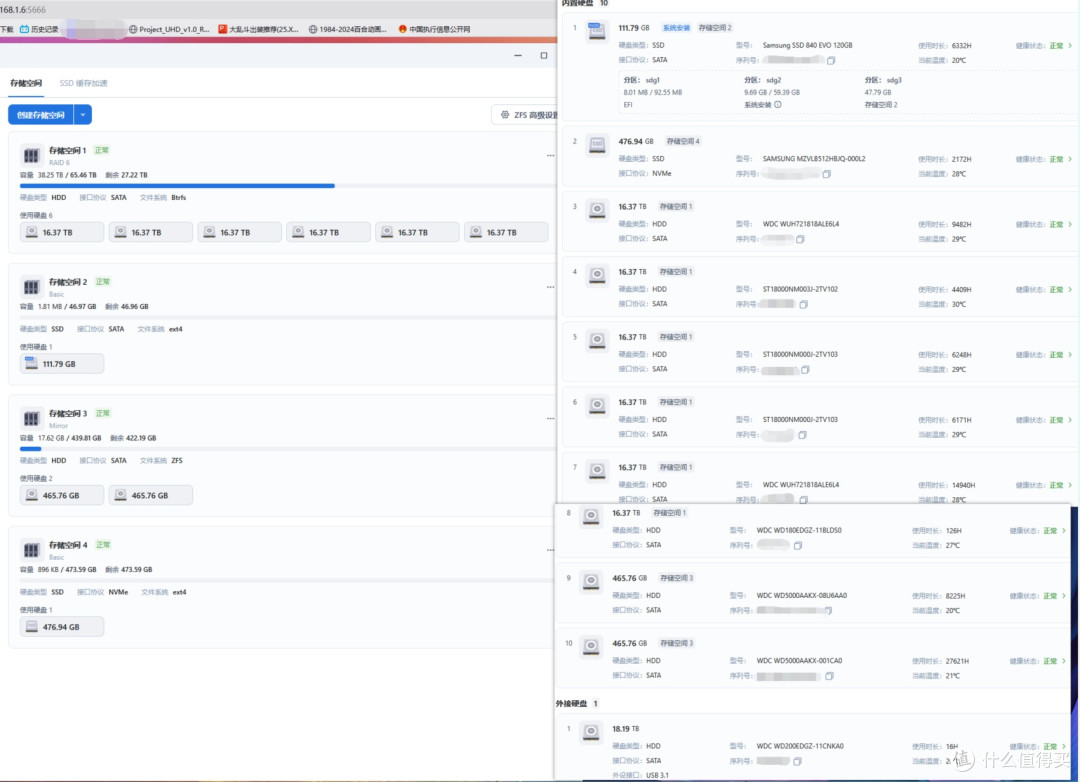Viewport: 1080px width, 782px height.
Task: Copy serial number of Samsung SSD 840 EVO
Action: (831, 61)
